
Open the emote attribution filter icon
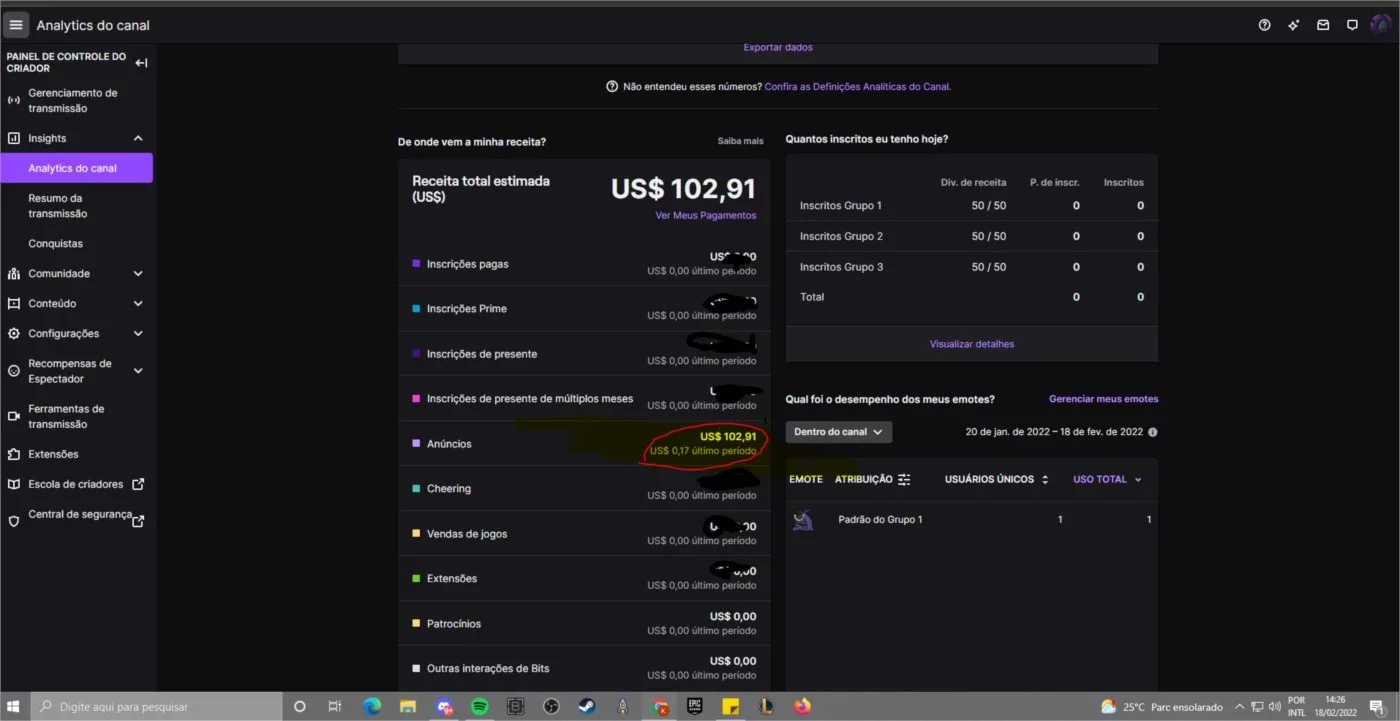(904, 479)
